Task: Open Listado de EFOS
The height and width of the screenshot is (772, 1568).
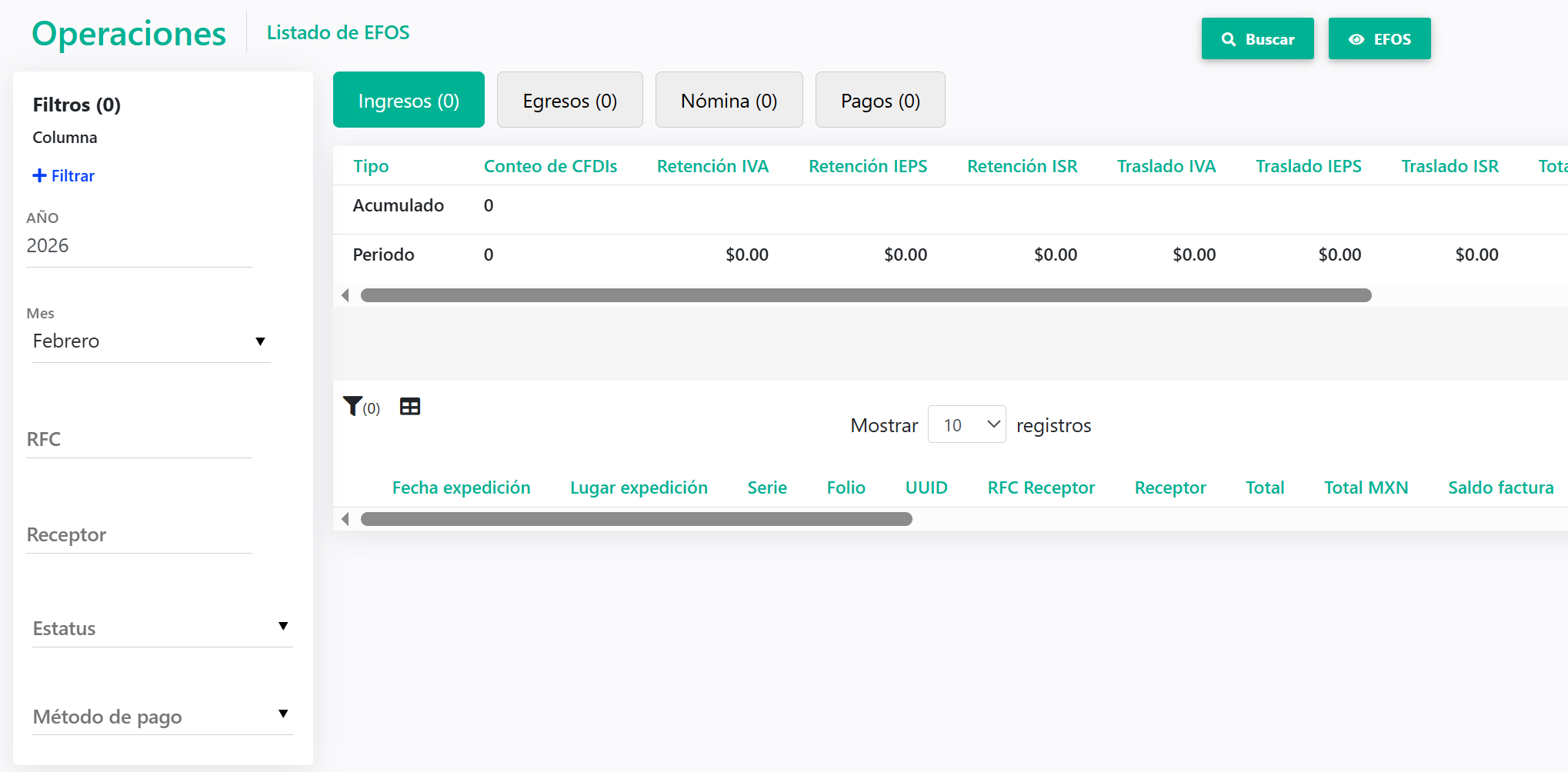Action: tap(338, 32)
